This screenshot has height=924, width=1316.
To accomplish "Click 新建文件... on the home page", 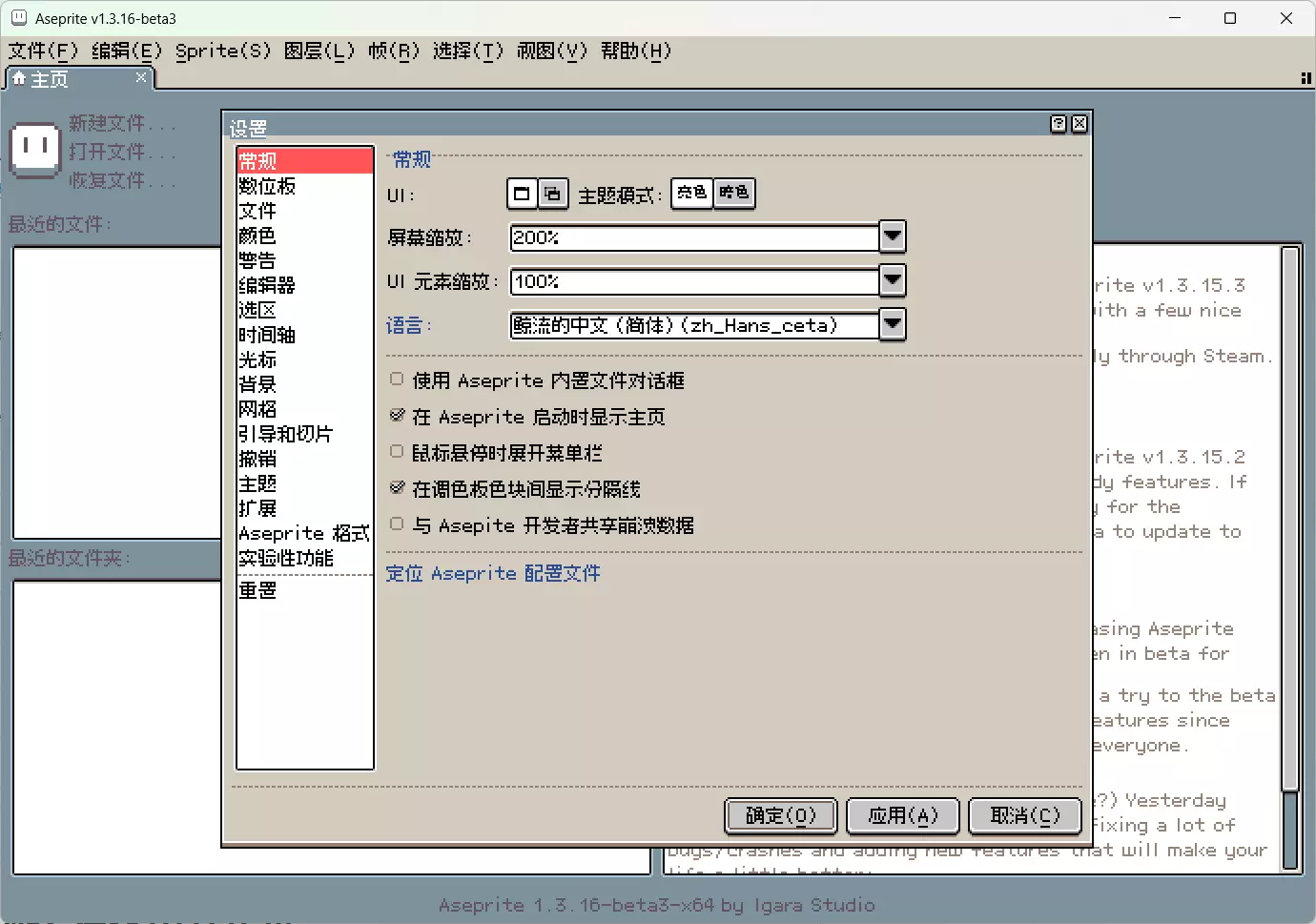I will [122, 123].
